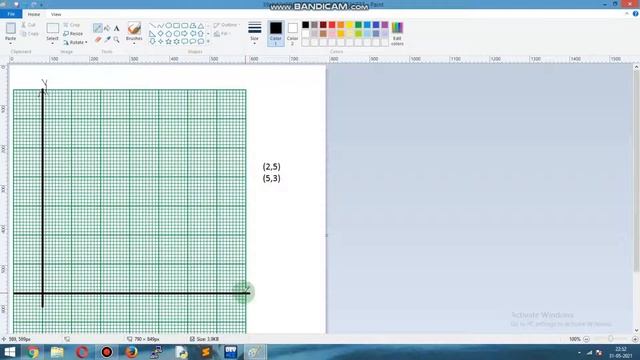Choose the Down arrow shape
The height and width of the screenshot is (360, 640).
coord(152,42)
